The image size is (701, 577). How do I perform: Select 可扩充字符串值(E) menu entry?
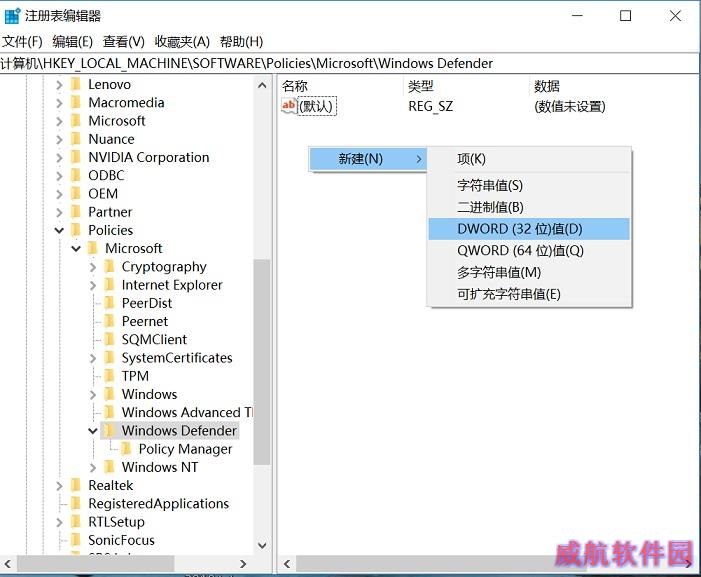pos(529,295)
